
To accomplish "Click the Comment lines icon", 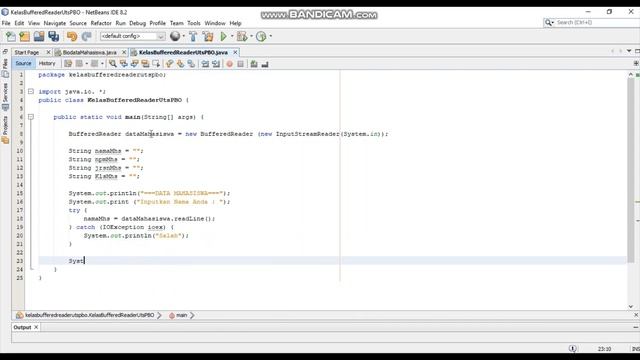I will click(x=254, y=64).
